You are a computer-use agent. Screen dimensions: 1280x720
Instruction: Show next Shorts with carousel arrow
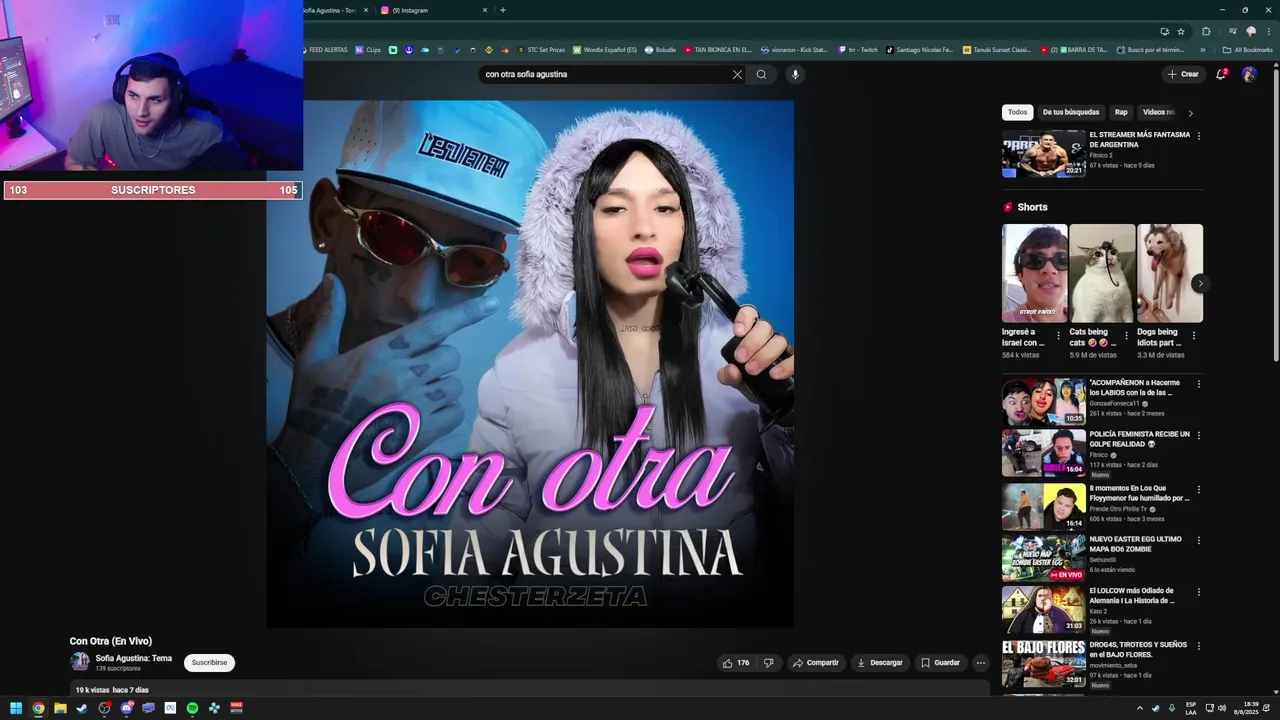tap(1200, 283)
